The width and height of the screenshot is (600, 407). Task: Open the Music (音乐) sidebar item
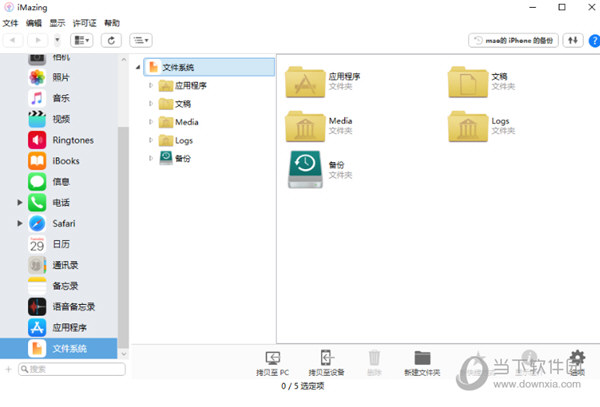pos(59,98)
